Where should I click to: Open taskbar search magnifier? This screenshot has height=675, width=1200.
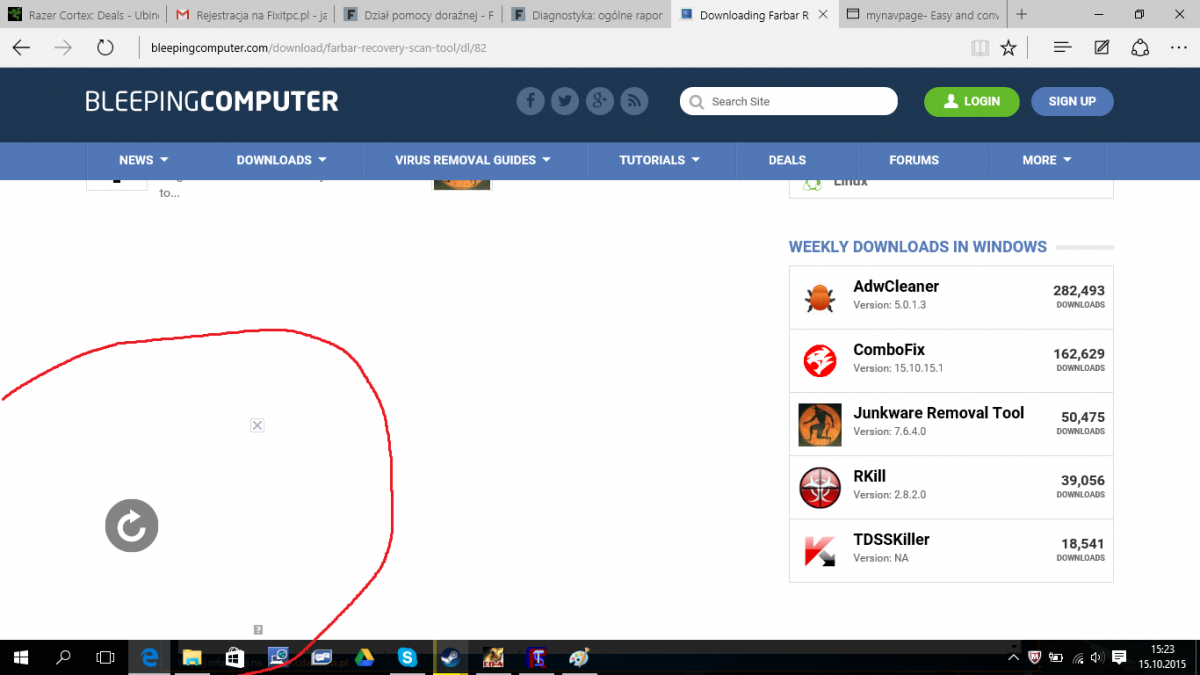63,657
